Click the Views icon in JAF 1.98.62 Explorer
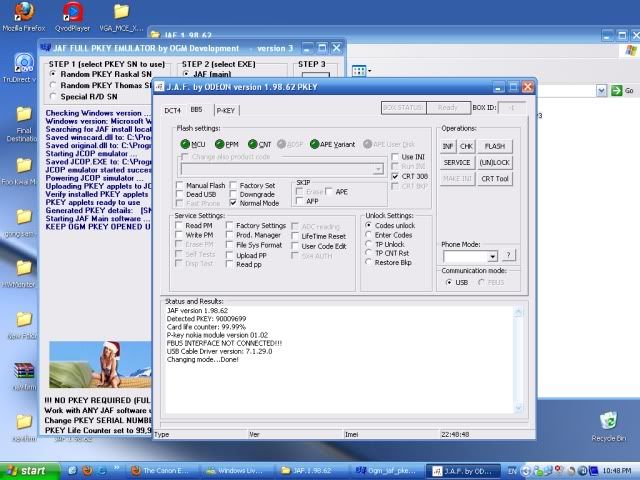Viewport: 640px width, 480px height. click(x=359, y=71)
